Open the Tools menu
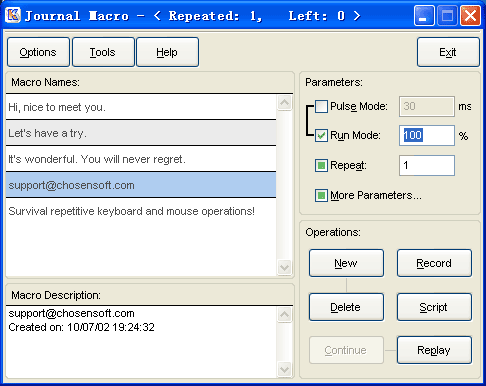This screenshot has height=386, width=486. (103, 52)
